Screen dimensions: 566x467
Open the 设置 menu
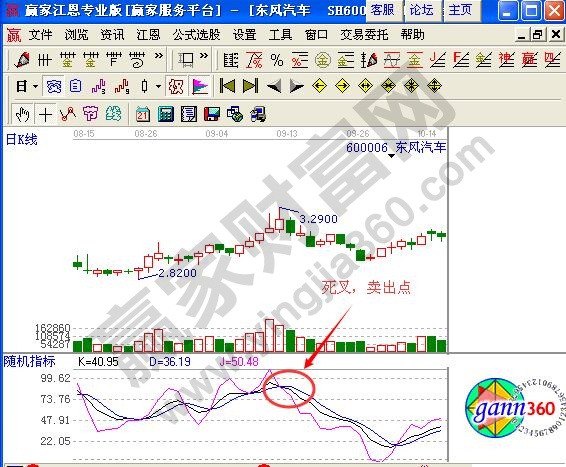coord(244,35)
